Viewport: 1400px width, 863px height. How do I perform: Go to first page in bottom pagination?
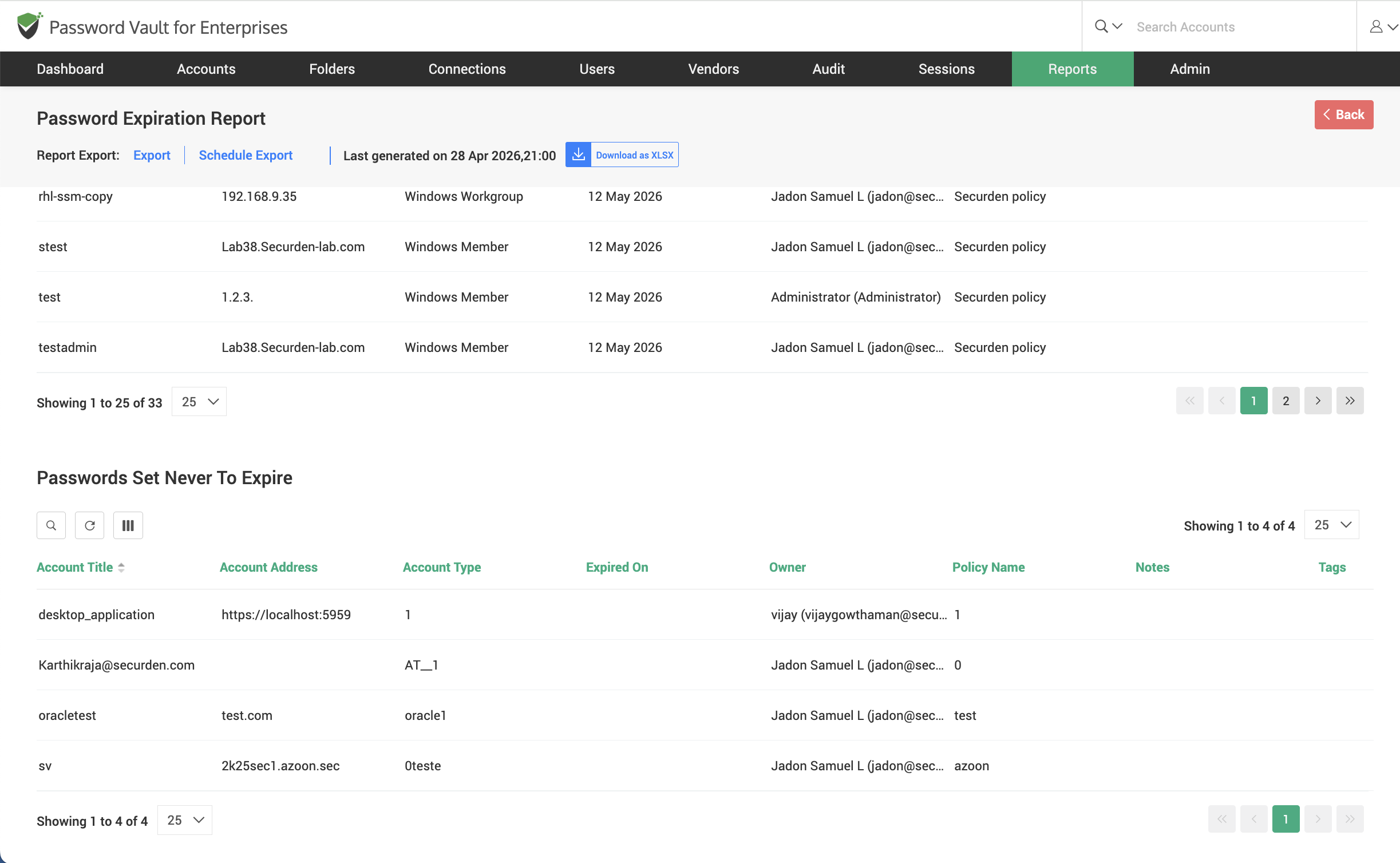1222,819
